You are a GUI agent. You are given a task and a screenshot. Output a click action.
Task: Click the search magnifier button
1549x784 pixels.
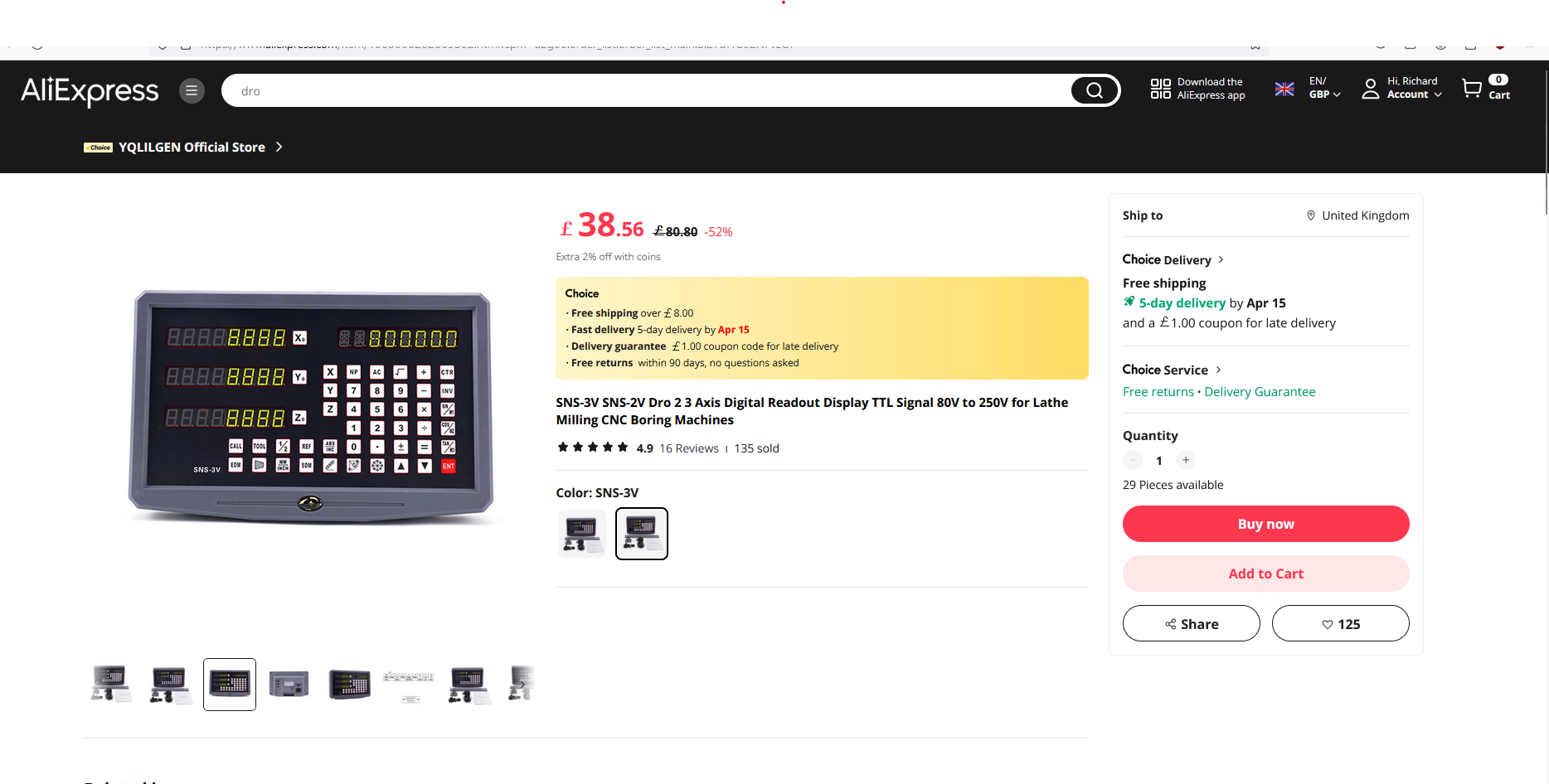tap(1095, 90)
